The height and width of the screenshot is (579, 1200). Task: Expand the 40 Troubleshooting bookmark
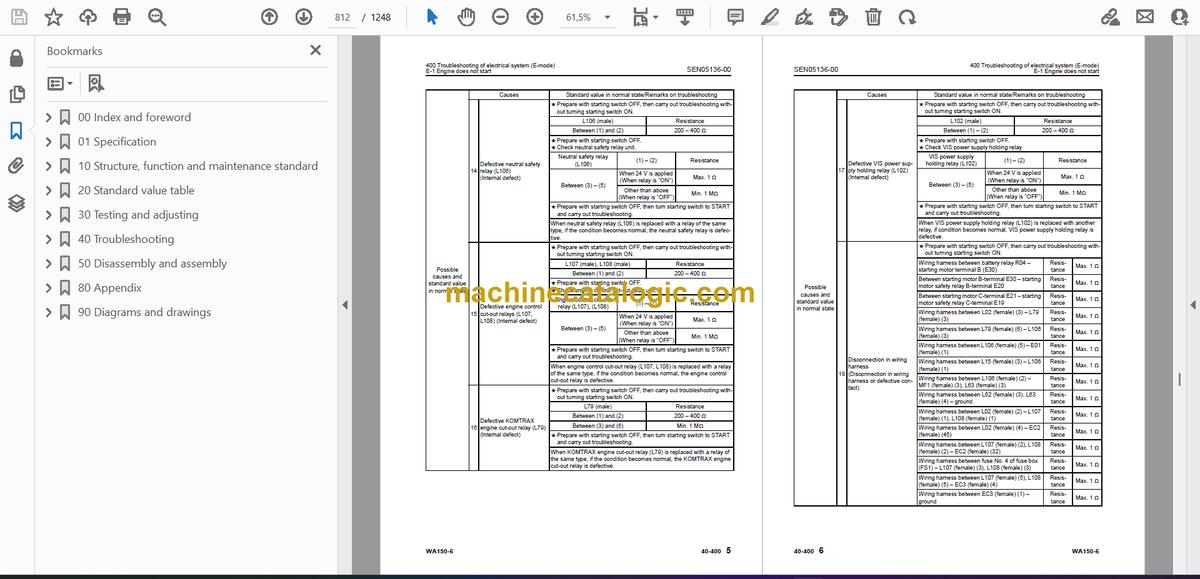[x=49, y=239]
